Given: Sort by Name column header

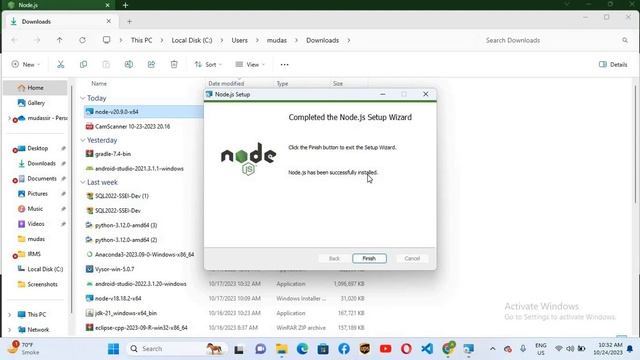Looking at the screenshot, I should point(99,83).
